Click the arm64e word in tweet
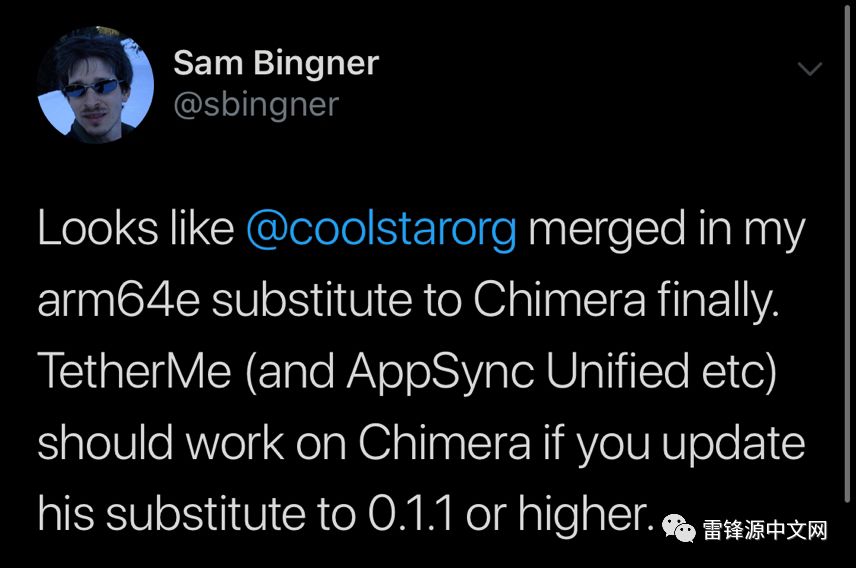This screenshot has width=856, height=568. [x=119, y=300]
